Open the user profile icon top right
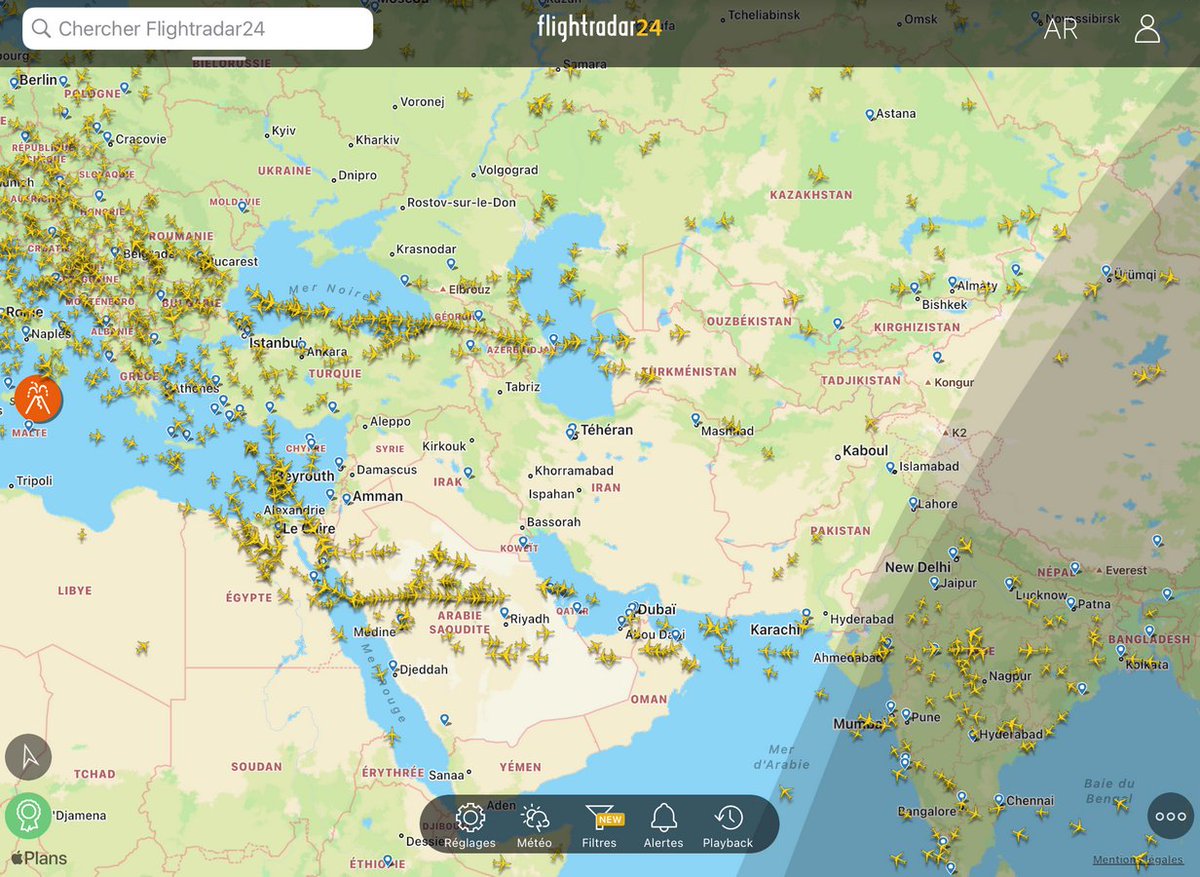This screenshot has width=1200, height=877. click(x=1146, y=29)
